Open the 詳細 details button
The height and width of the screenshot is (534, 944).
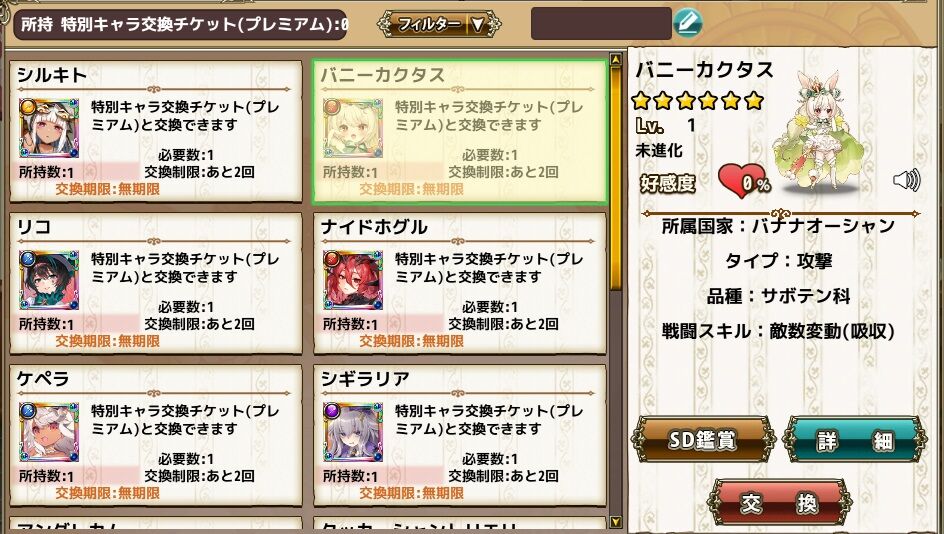(x=855, y=440)
